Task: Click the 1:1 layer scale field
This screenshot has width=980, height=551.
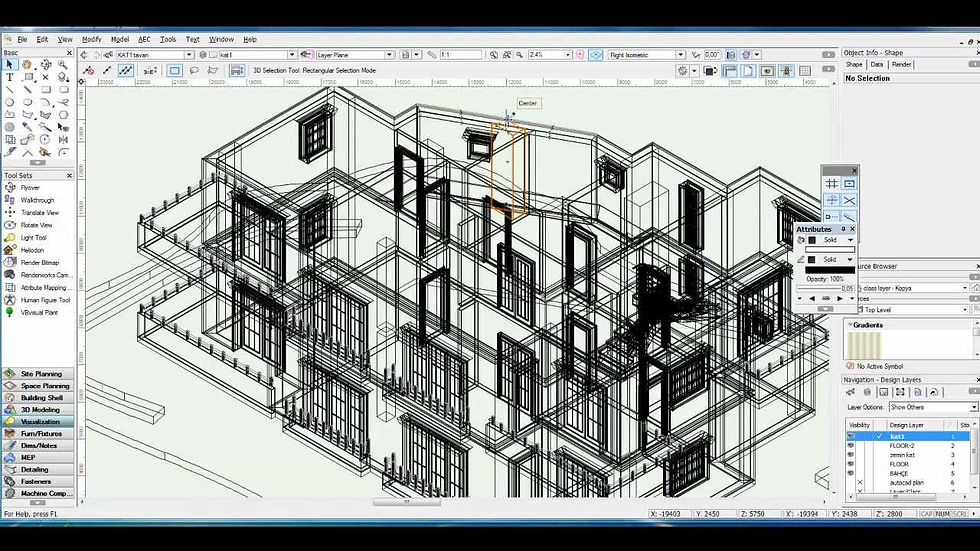Action: pyautogui.click(x=461, y=55)
